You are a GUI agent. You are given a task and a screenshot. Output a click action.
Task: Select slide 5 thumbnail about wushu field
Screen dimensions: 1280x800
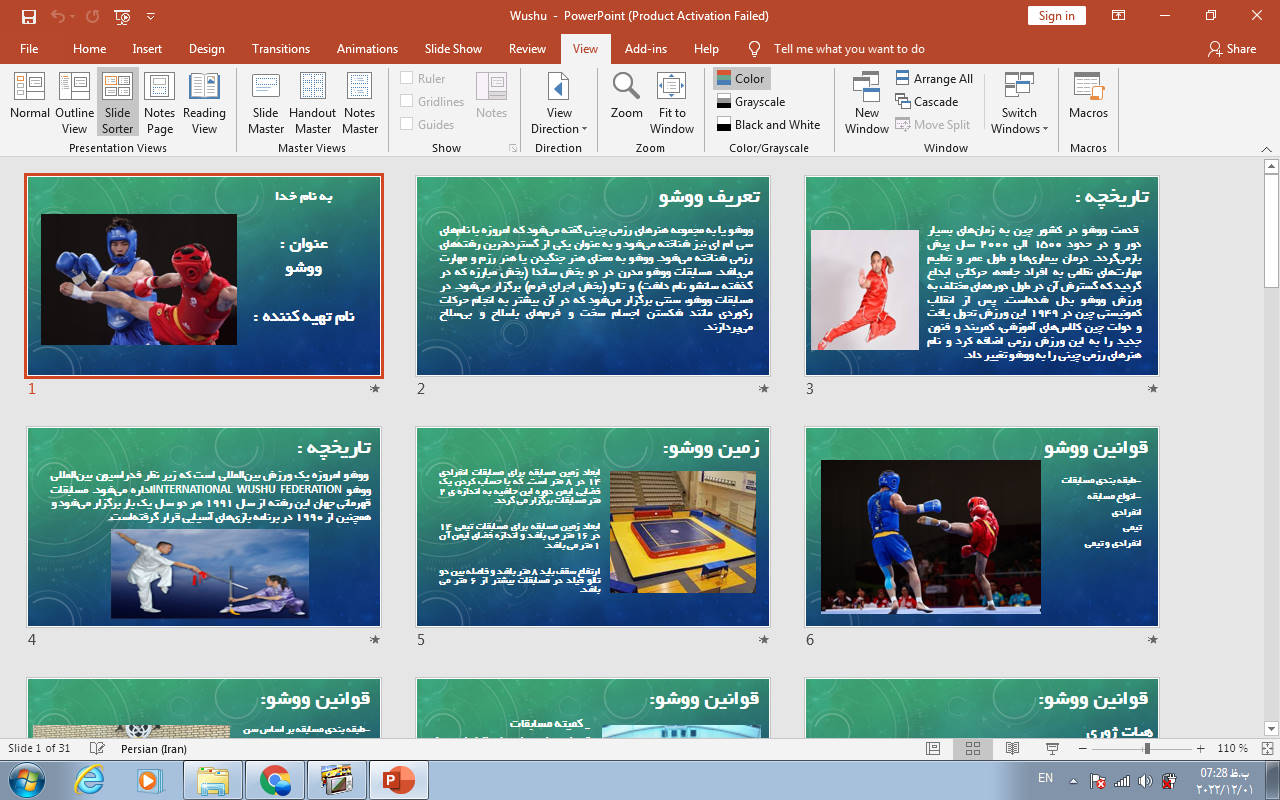coord(593,527)
